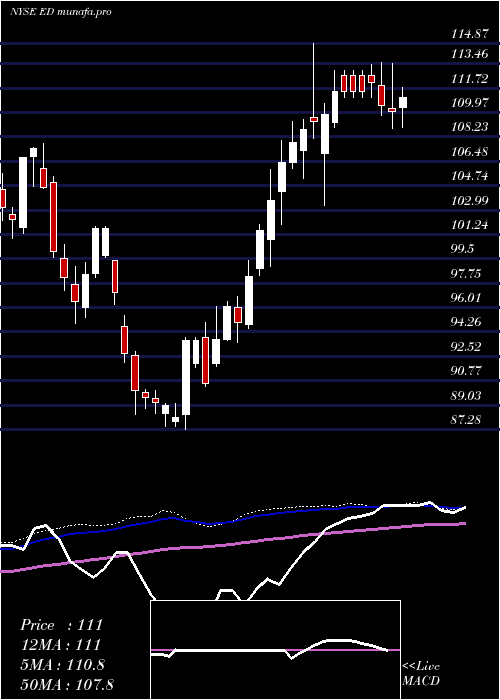Click the '12MA : 111' readout
This screenshot has width=500, height=700.
pyautogui.click(x=60, y=644)
